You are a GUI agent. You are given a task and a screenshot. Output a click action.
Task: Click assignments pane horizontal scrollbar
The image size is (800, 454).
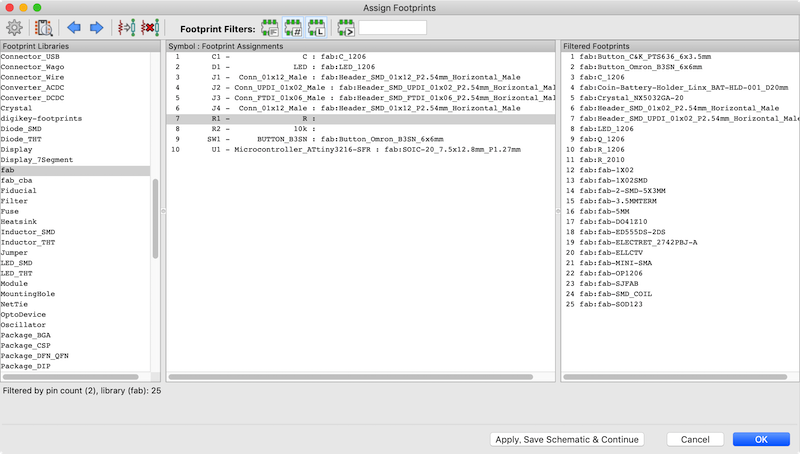click(351, 377)
